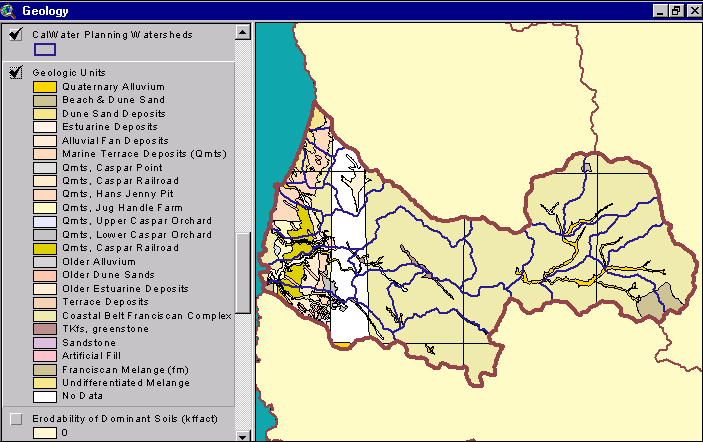Click the Older Alluvium label
703x442 pixels.
coord(99,261)
